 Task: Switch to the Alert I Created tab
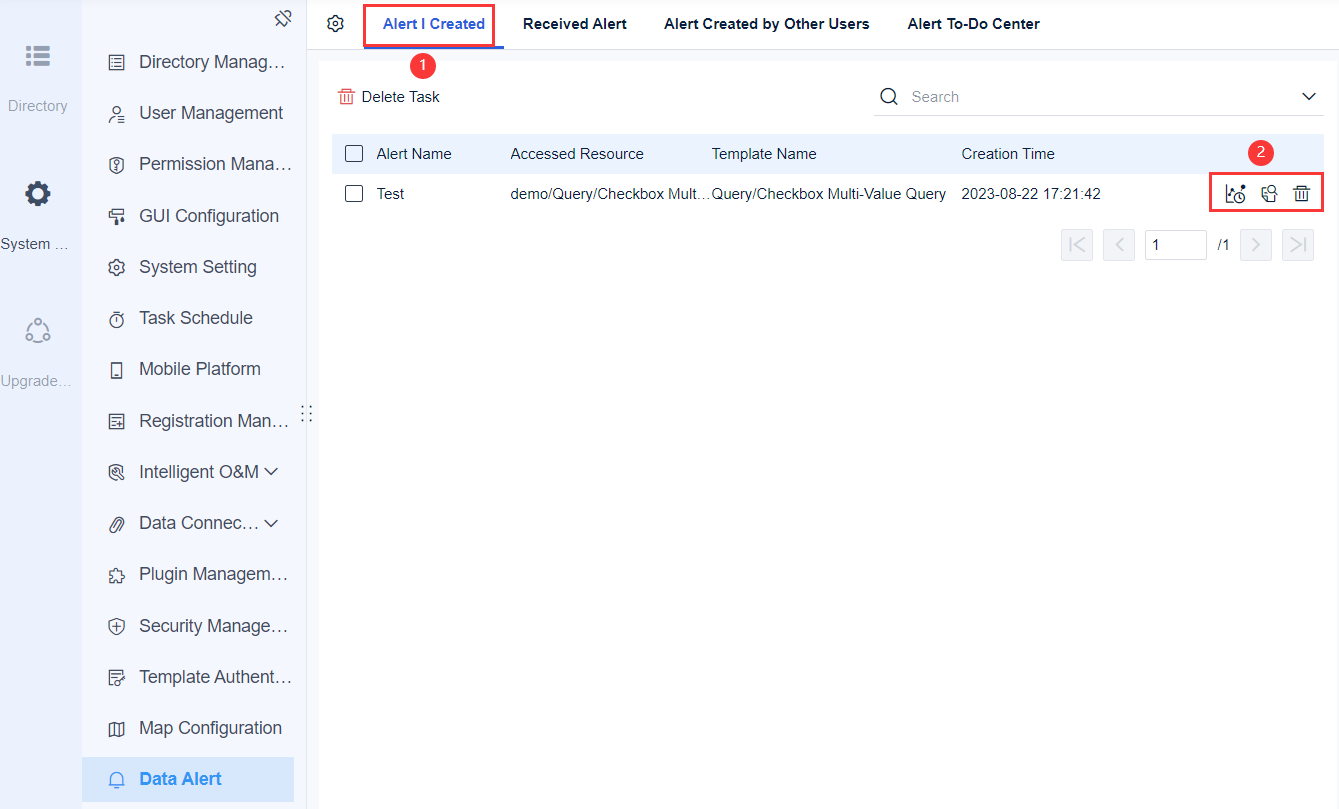point(434,24)
